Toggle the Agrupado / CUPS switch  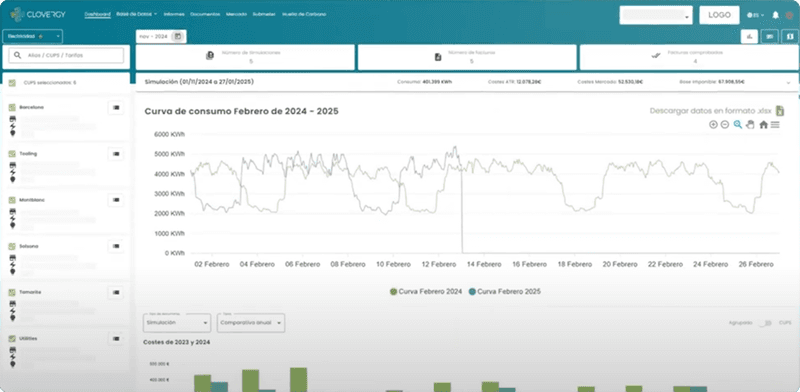tap(764, 323)
